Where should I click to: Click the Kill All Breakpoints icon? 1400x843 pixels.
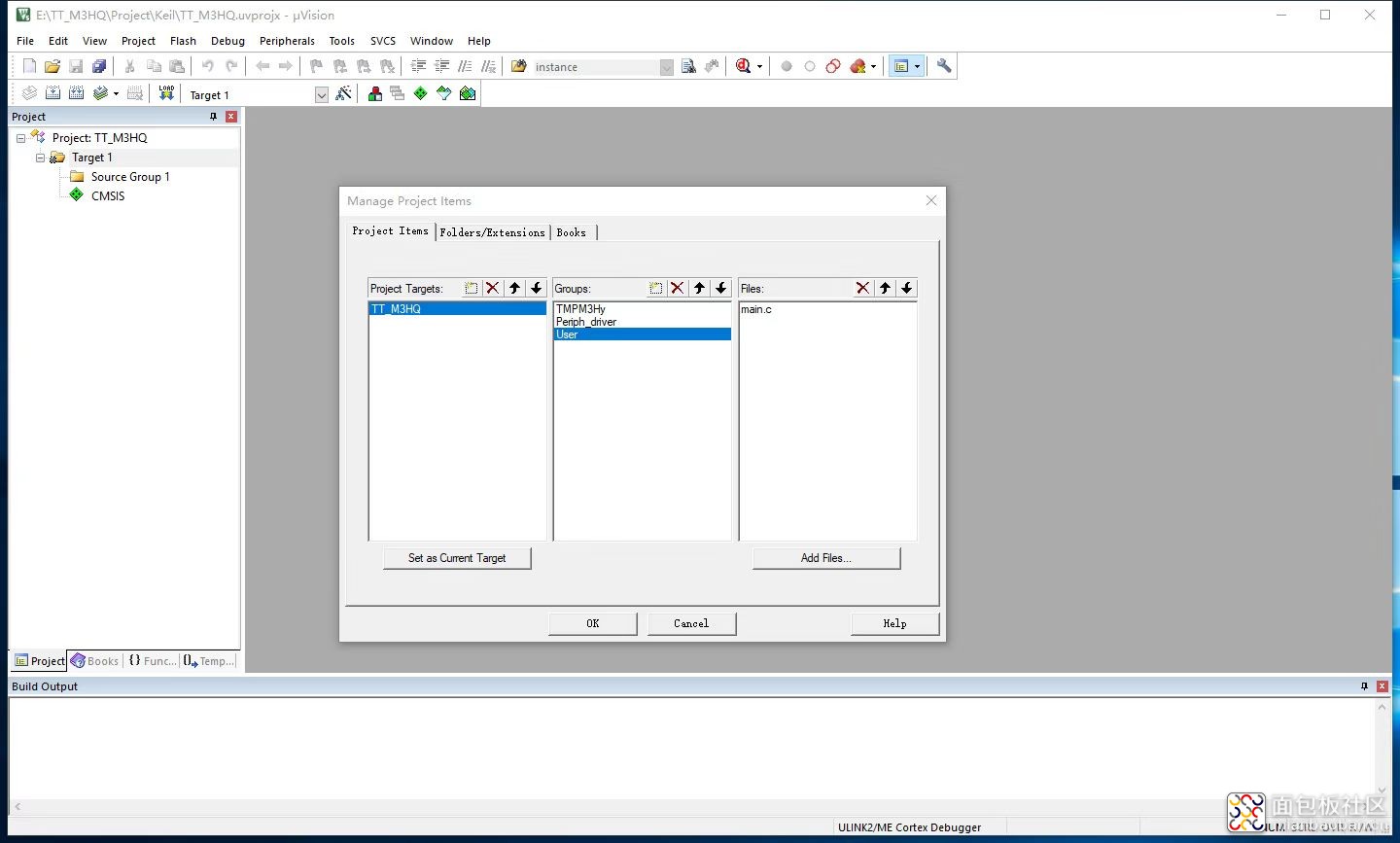click(x=857, y=66)
